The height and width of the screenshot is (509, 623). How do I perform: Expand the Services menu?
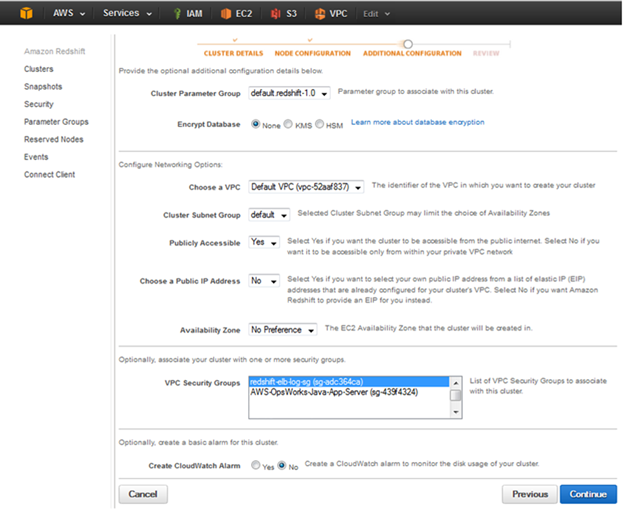(127, 13)
